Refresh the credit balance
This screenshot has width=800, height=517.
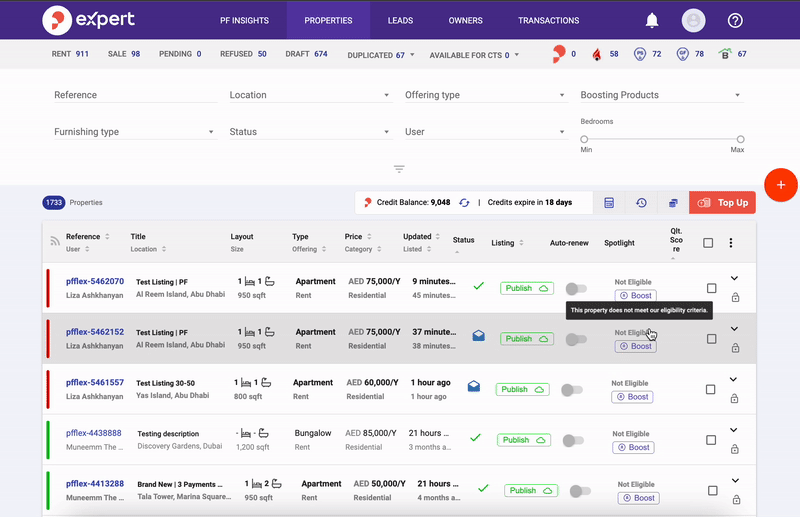click(464, 203)
